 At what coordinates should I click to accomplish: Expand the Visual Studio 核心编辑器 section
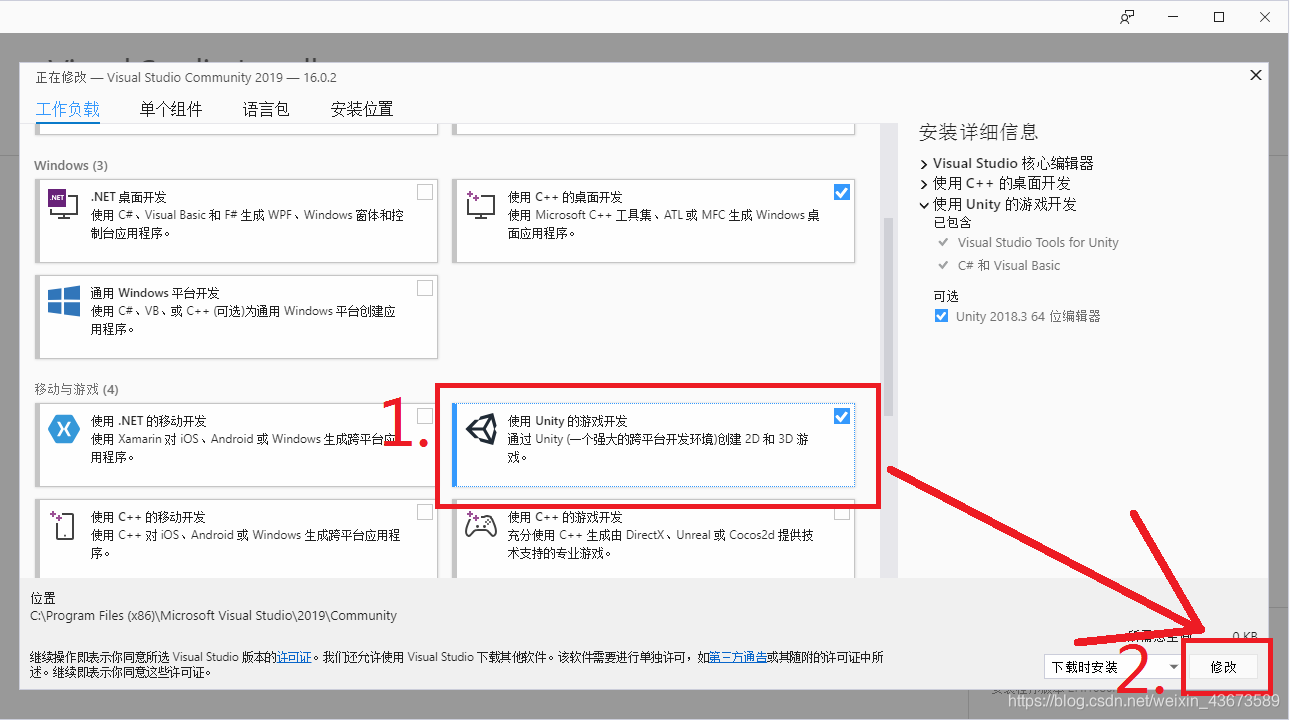point(922,162)
